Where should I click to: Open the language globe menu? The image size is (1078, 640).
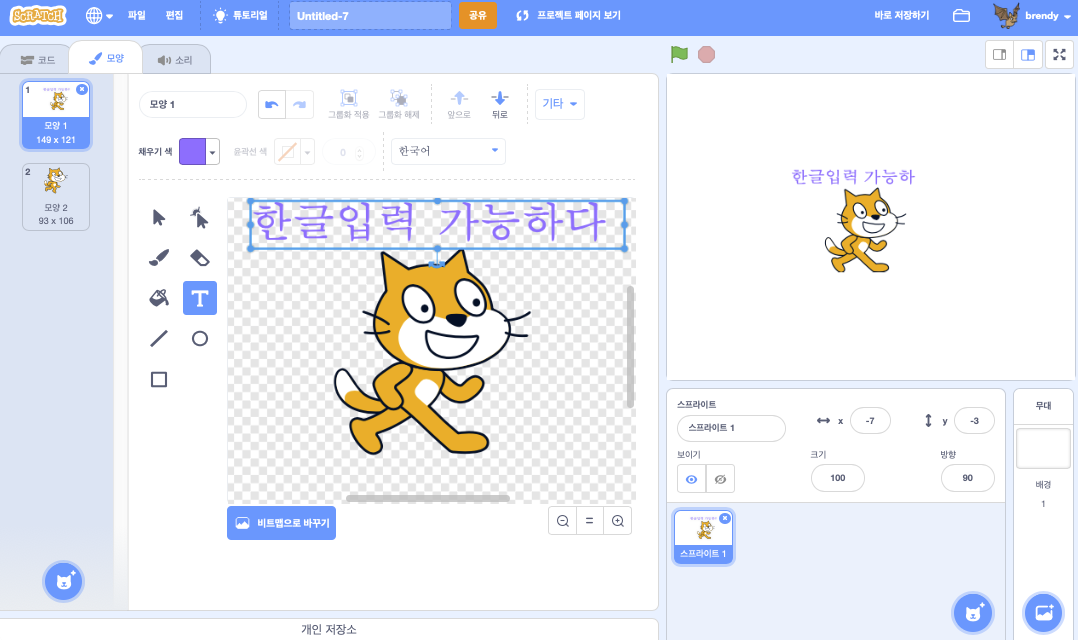click(99, 16)
